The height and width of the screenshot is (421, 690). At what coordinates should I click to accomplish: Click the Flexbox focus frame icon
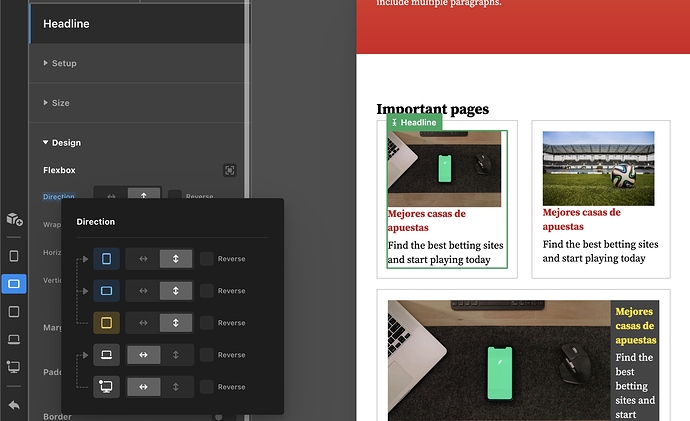(x=230, y=170)
